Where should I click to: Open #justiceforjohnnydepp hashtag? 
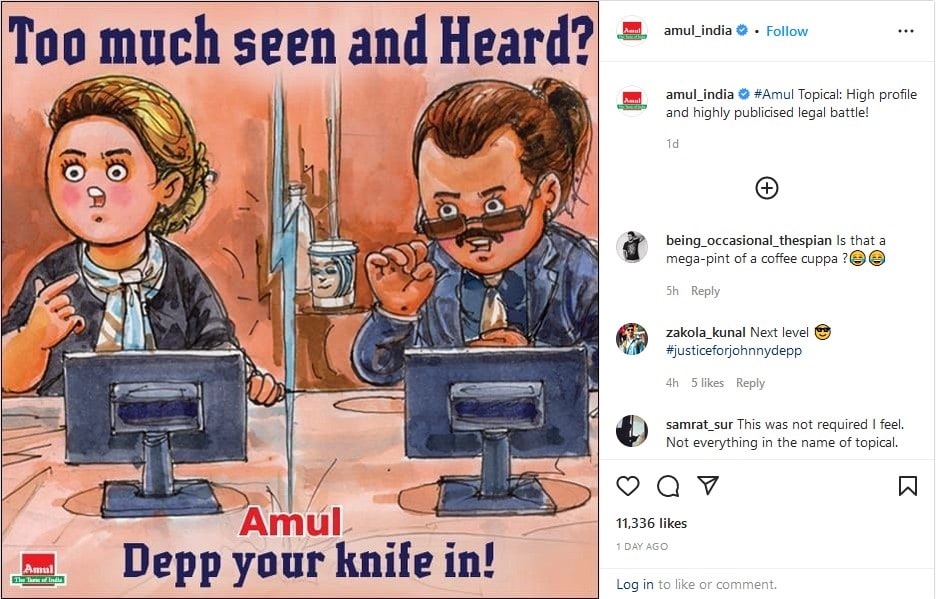pos(734,351)
